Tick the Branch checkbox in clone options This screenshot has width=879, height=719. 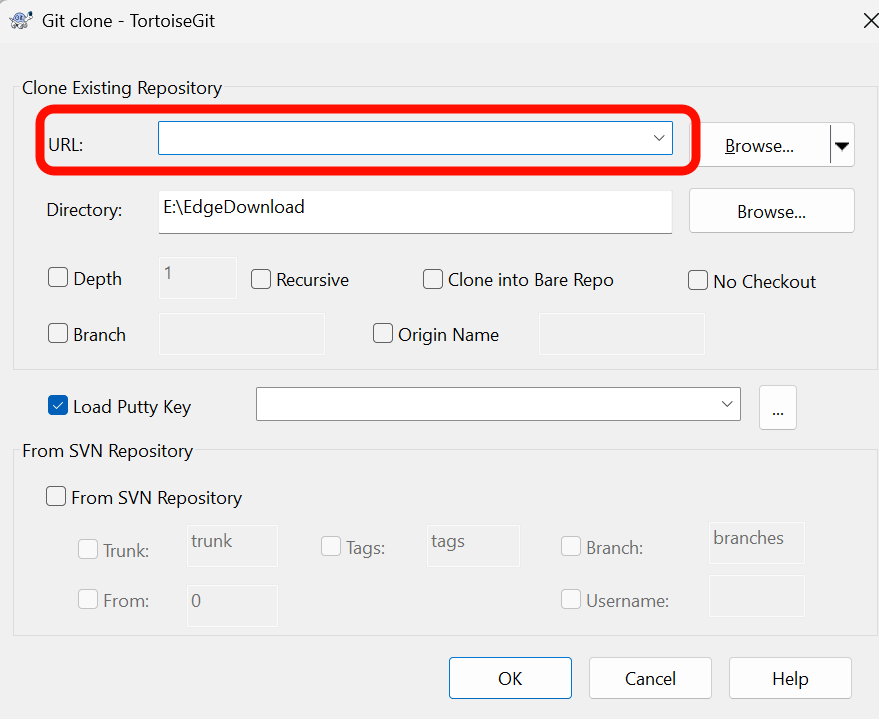[x=58, y=333]
